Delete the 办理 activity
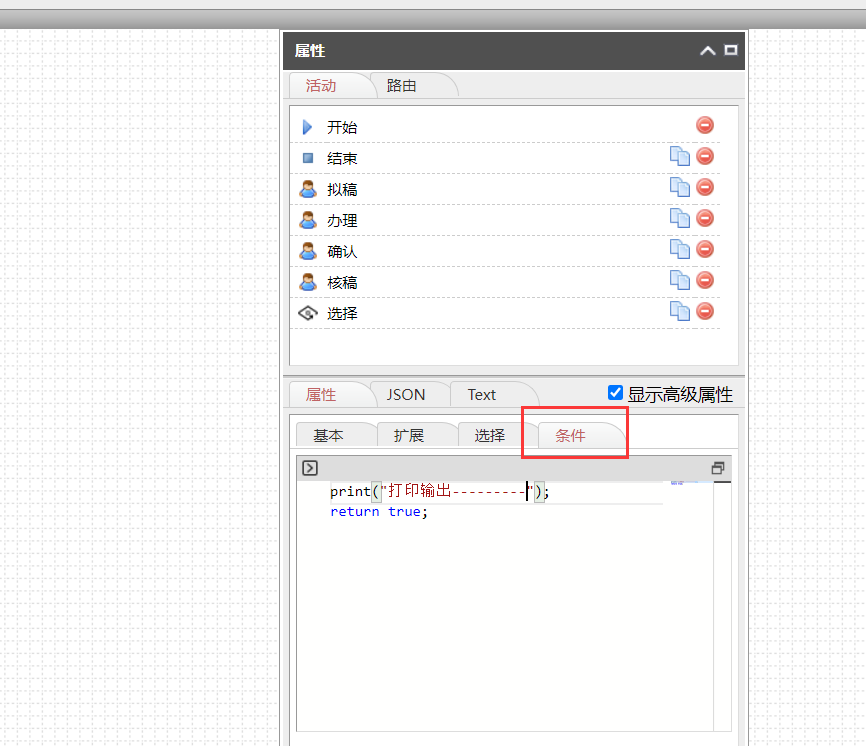Screen dimensions: 866x746 (x=705, y=218)
